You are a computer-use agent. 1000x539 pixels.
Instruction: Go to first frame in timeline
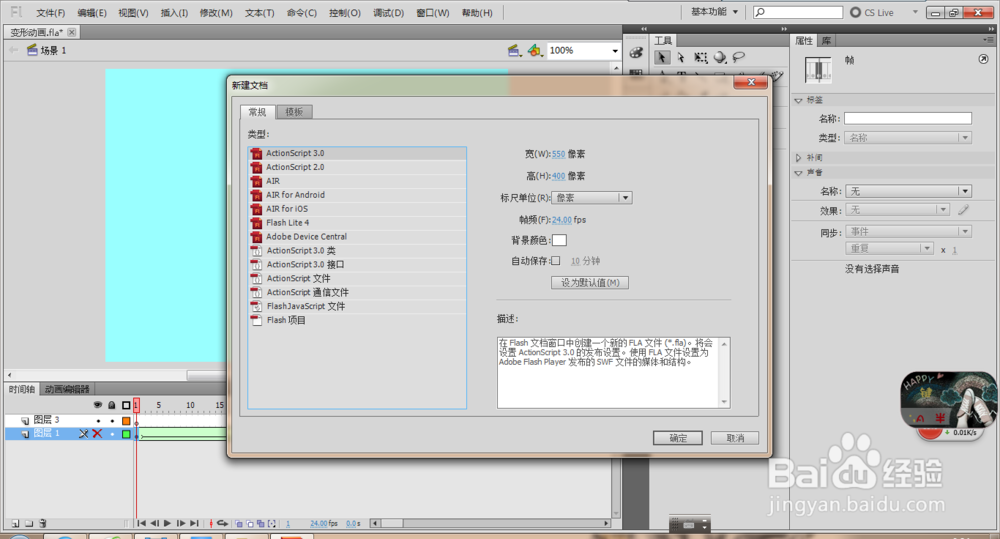tap(142, 523)
